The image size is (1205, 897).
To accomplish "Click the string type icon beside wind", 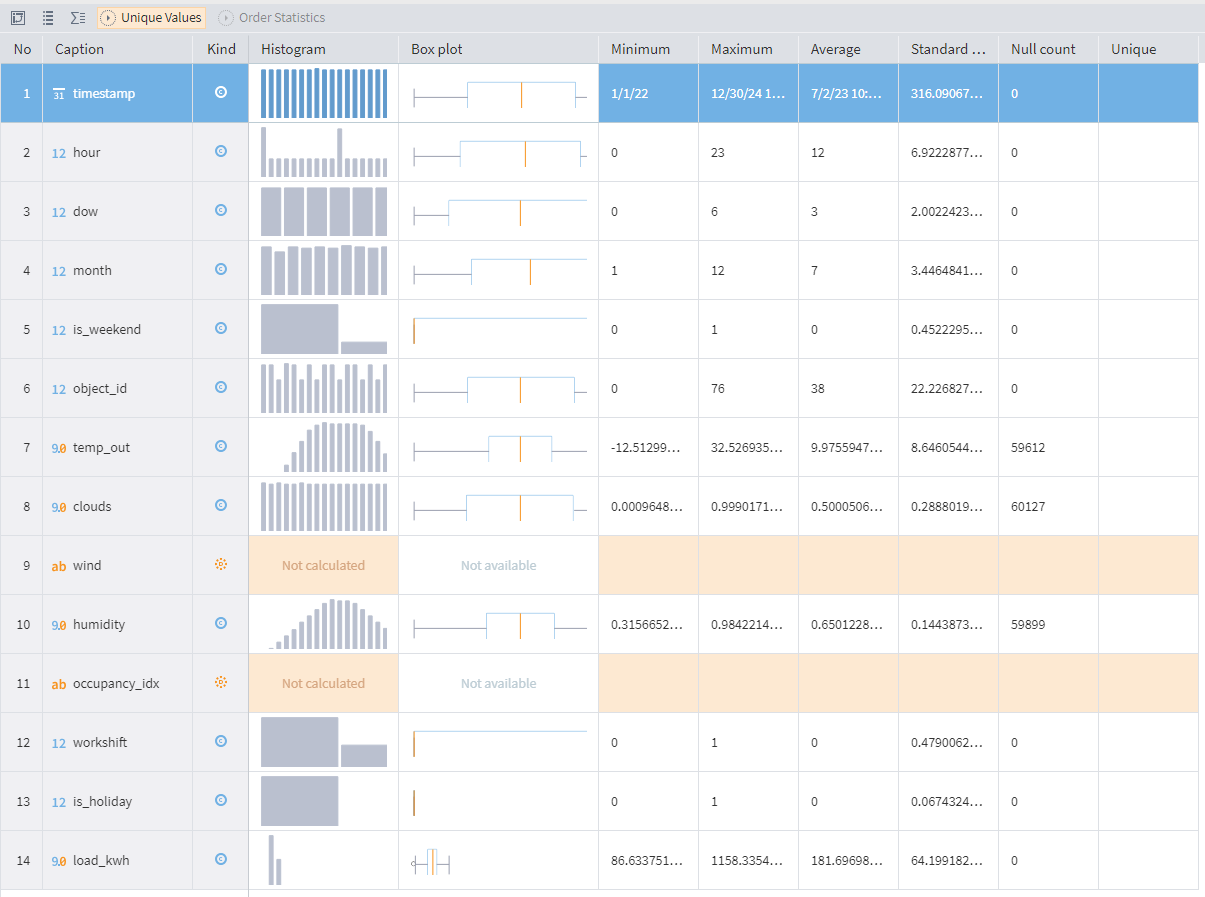I will [x=59, y=566].
